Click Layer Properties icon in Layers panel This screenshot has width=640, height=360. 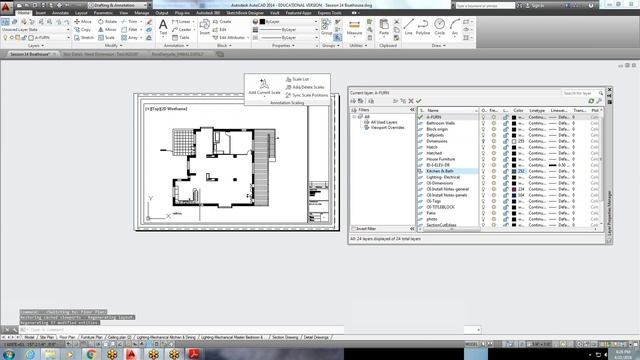click(5, 22)
